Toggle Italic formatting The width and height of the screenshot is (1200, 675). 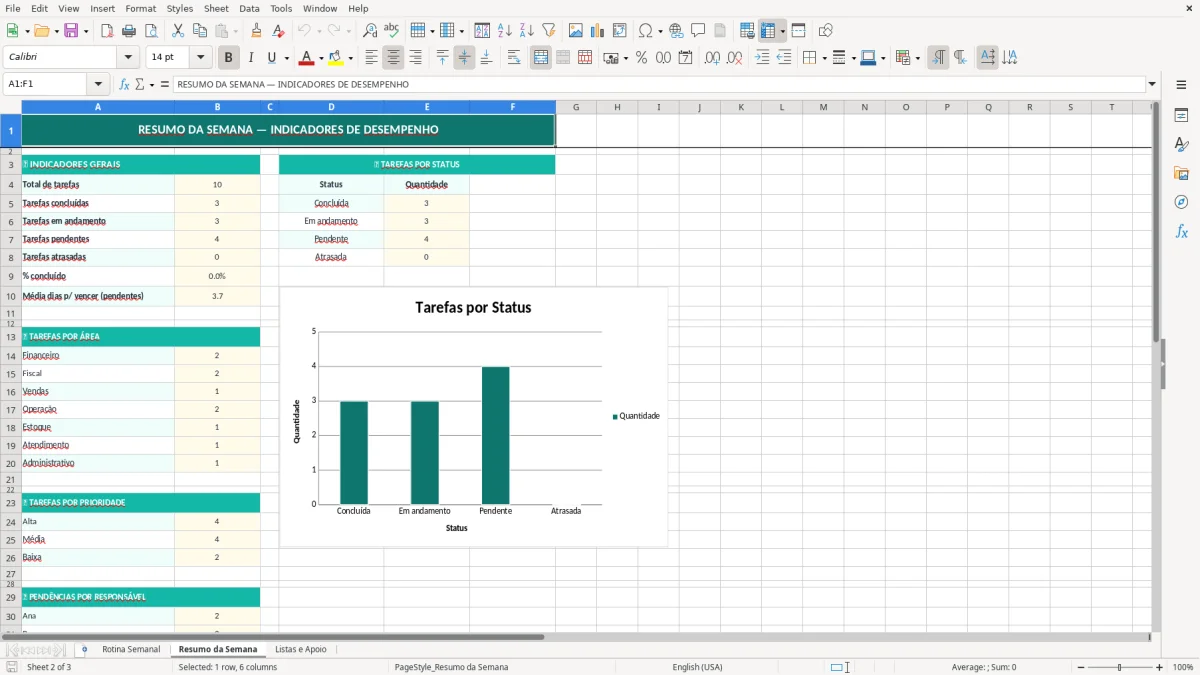click(251, 58)
